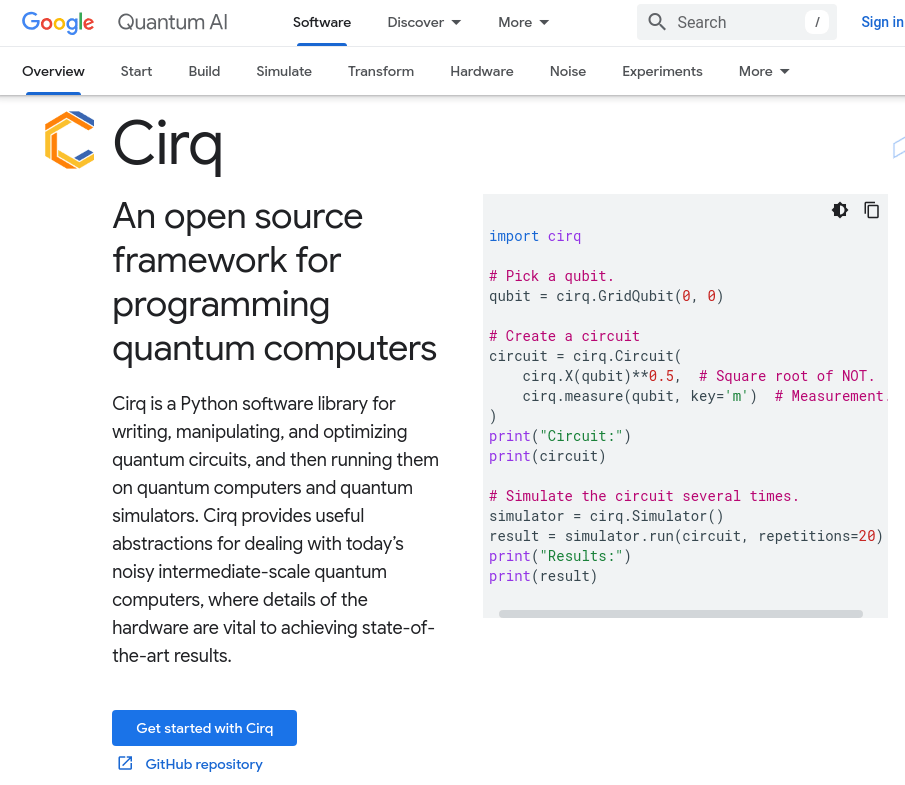
Task: Click the '# Create a circuit' comment
Action: 564,336
